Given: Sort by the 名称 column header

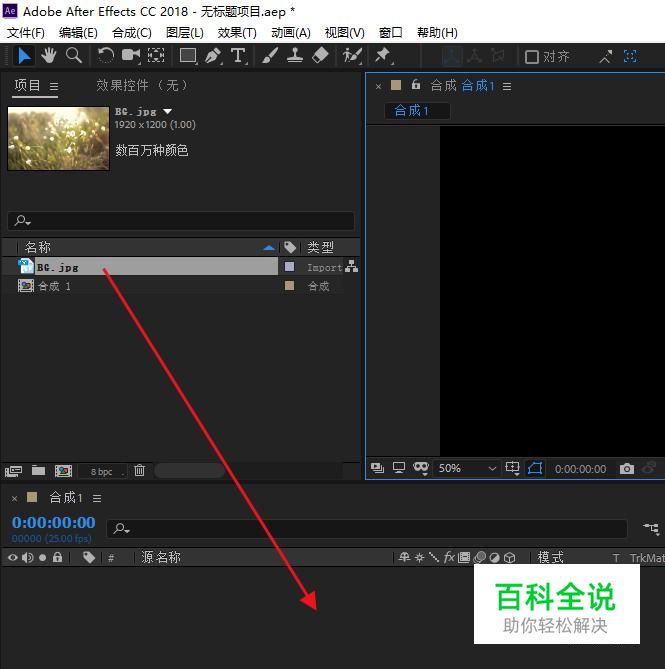Looking at the screenshot, I should [38, 247].
